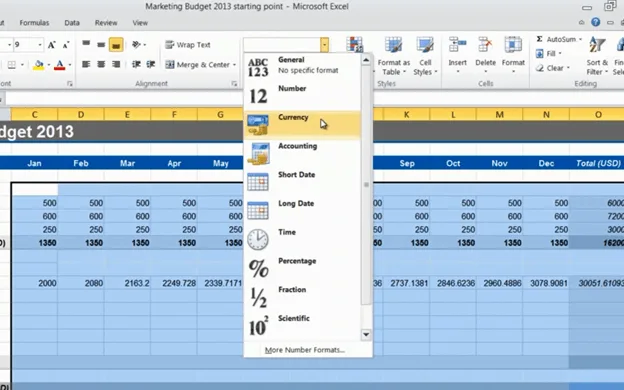This screenshot has width=624, height=390.
Task: Toggle Wrap Text
Action: [x=187, y=45]
